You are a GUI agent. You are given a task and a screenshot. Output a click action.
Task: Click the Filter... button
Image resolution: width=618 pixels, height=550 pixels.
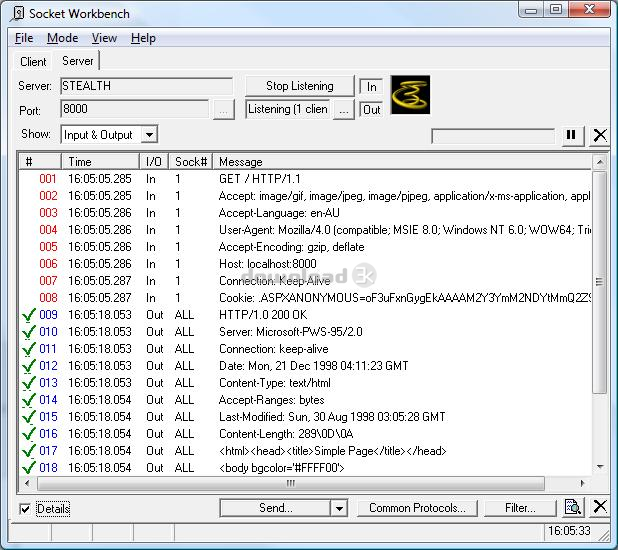[520, 508]
